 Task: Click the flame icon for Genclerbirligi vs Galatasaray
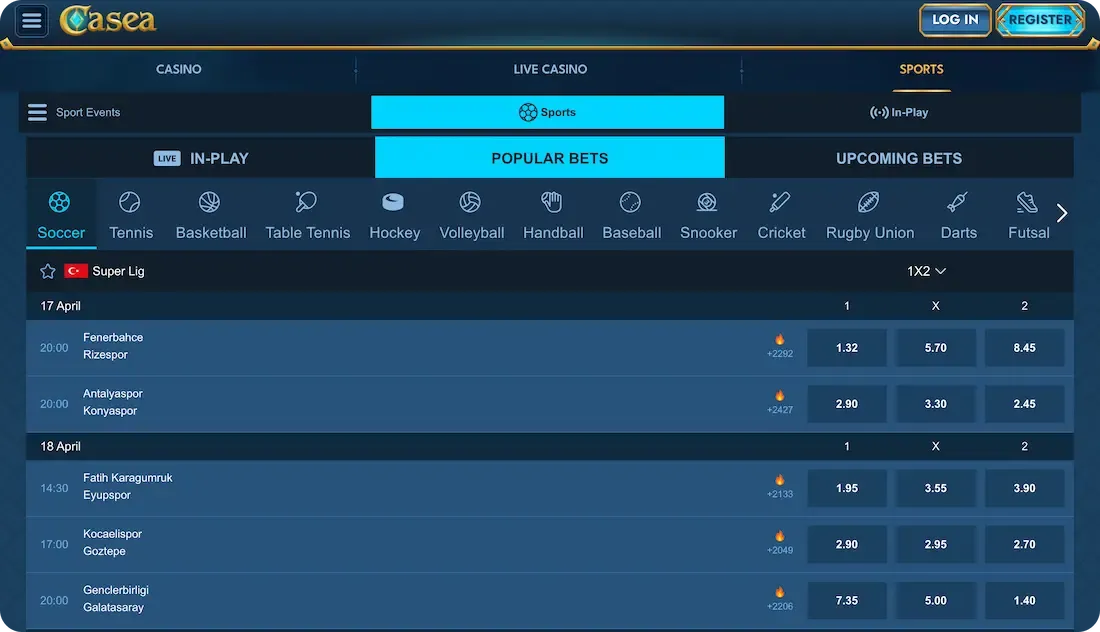click(x=779, y=592)
